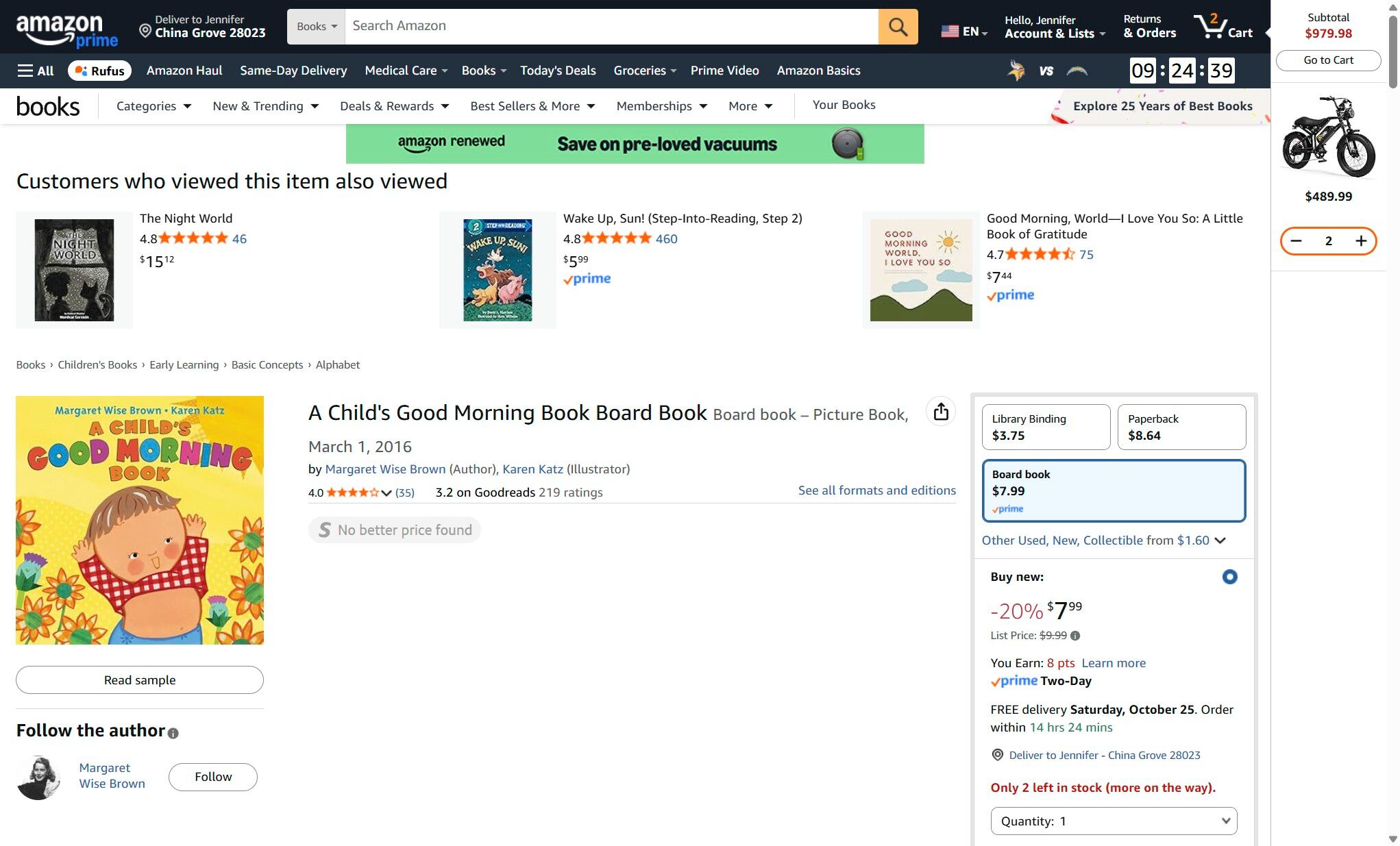The image size is (1400, 846).
Task: Select the Paperback format option
Action: tap(1181, 427)
